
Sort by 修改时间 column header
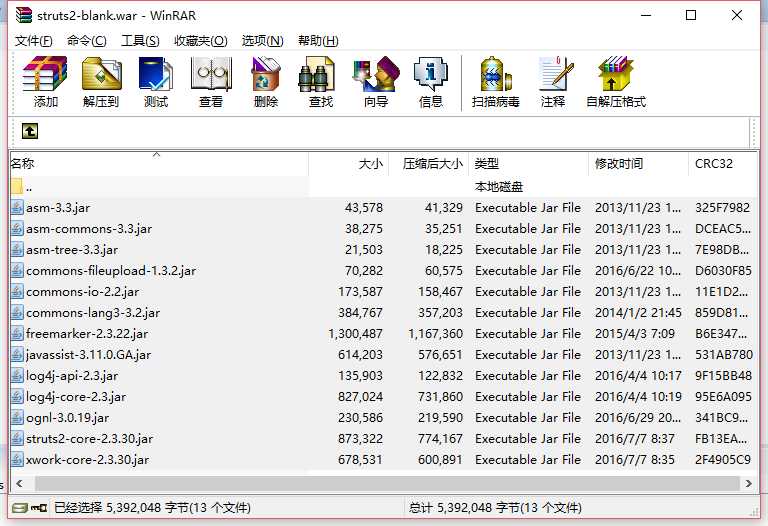click(639, 164)
